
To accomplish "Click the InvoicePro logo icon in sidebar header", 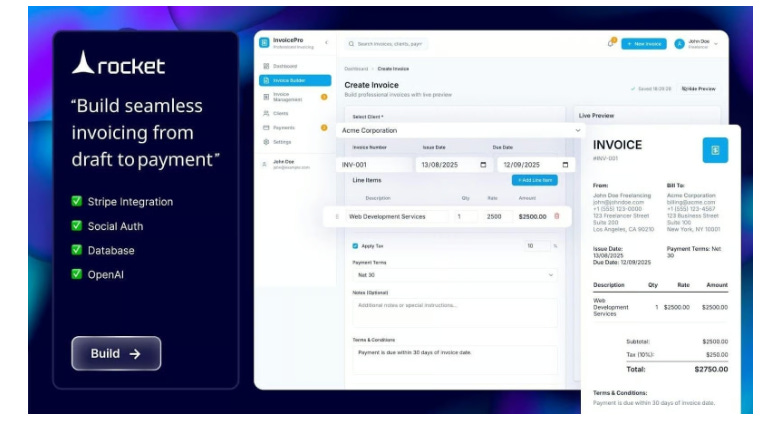I will click(264, 43).
